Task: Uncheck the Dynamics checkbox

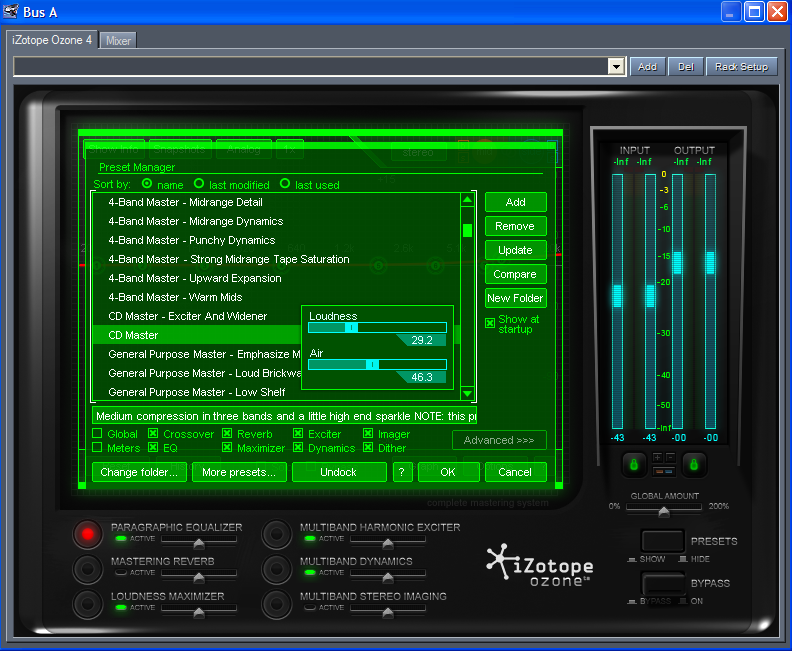Action: 298,447
